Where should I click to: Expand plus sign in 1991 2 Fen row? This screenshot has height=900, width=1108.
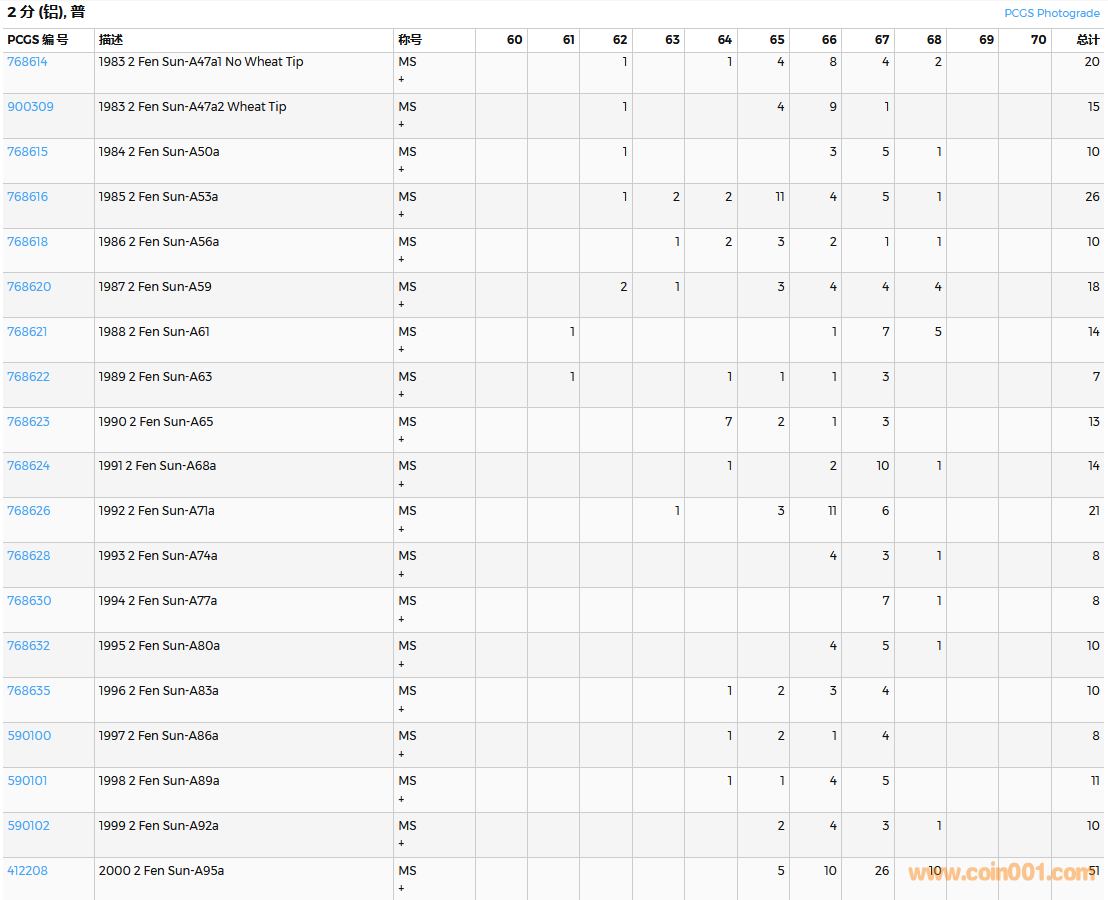point(402,484)
